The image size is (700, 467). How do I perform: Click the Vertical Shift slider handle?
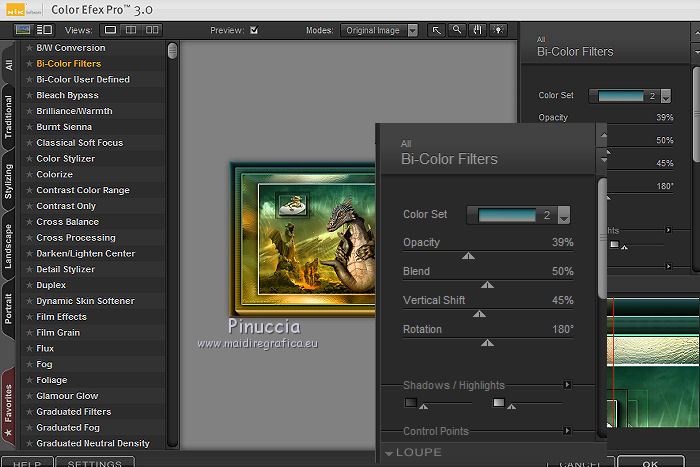point(479,314)
